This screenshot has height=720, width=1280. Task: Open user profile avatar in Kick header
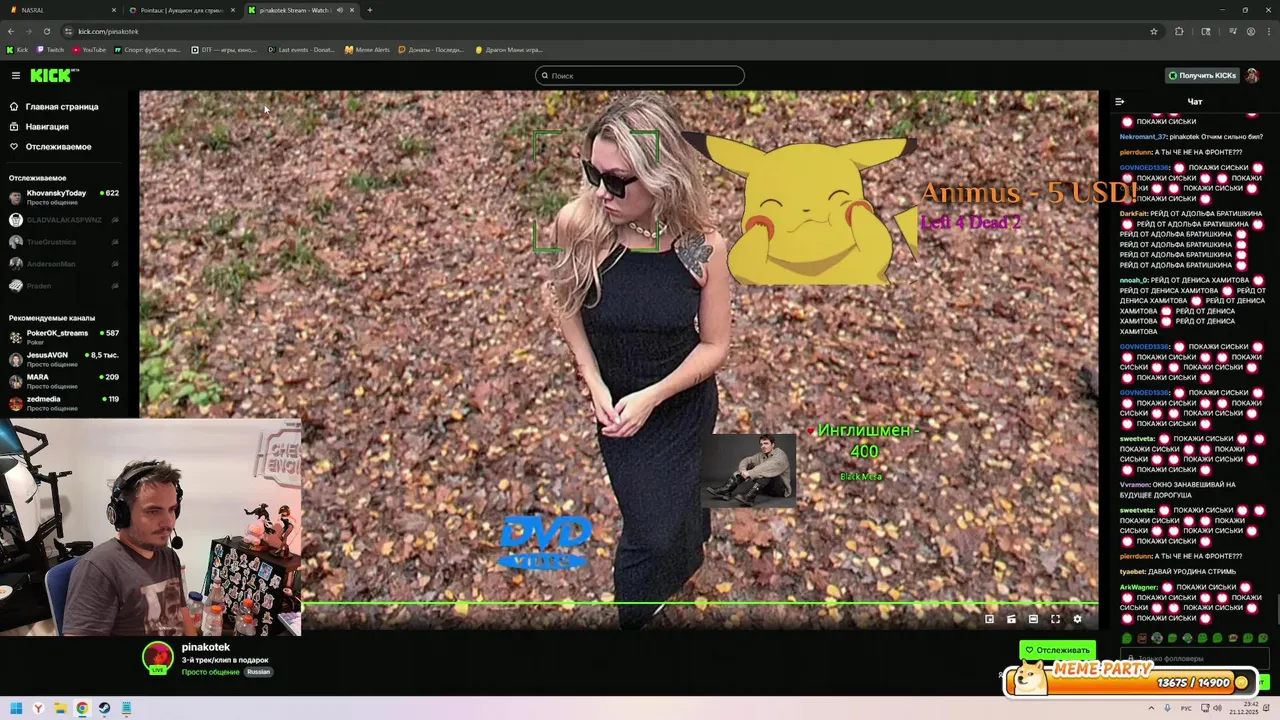point(1252,75)
